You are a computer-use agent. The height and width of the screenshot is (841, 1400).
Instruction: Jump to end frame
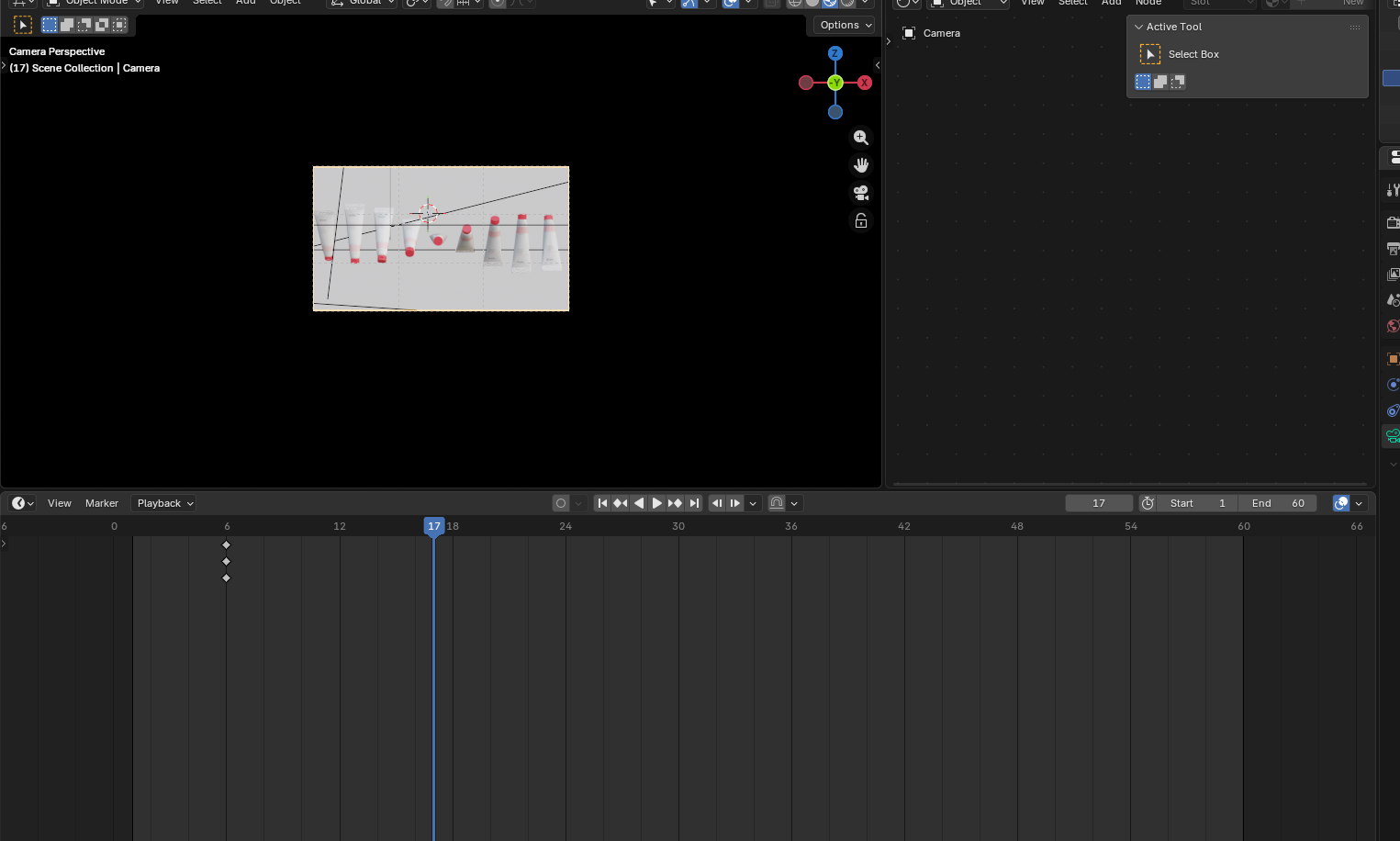pos(694,503)
